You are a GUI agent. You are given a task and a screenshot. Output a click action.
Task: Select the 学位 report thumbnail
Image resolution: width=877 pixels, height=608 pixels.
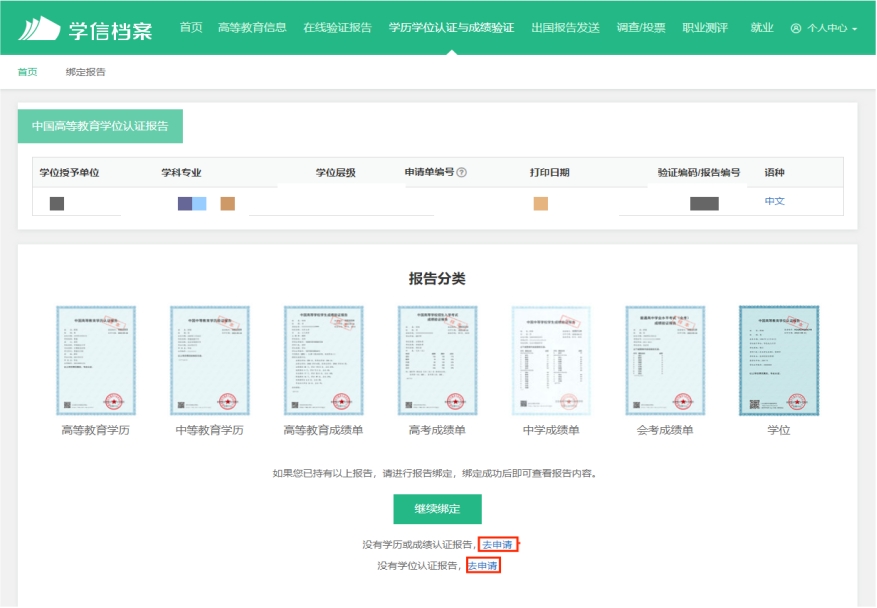[x=778, y=360]
